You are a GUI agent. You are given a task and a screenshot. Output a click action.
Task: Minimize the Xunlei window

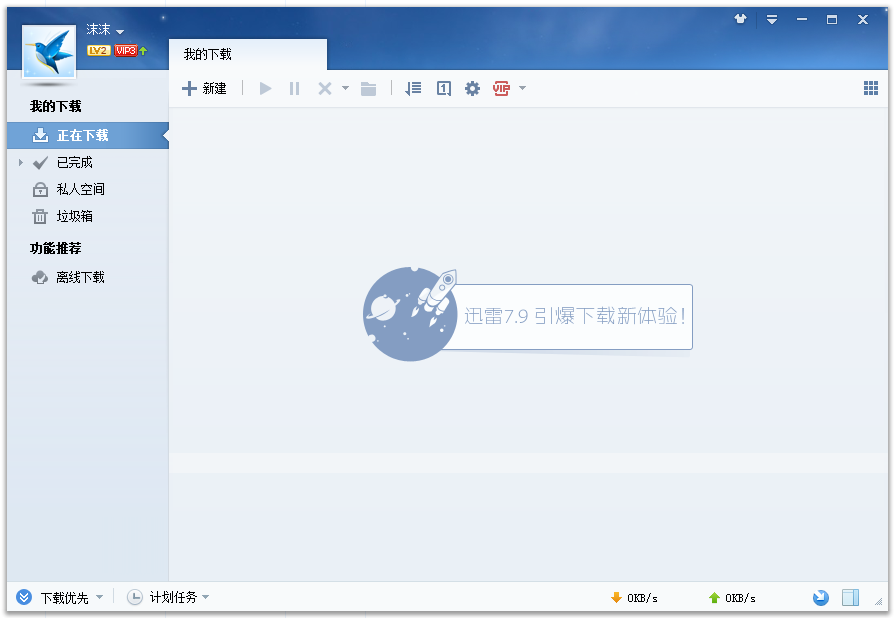pyautogui.click(x=802, y=19)
